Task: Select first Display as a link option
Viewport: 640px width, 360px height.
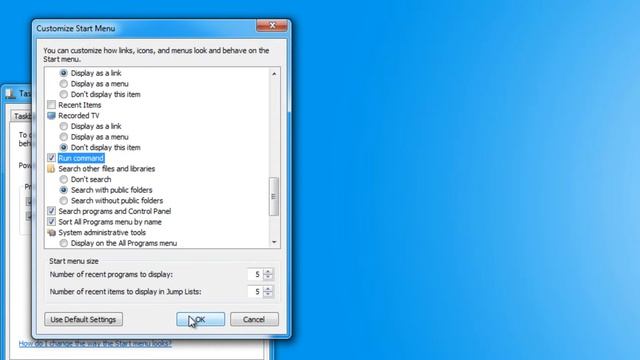Action: [x=64, y=73]
